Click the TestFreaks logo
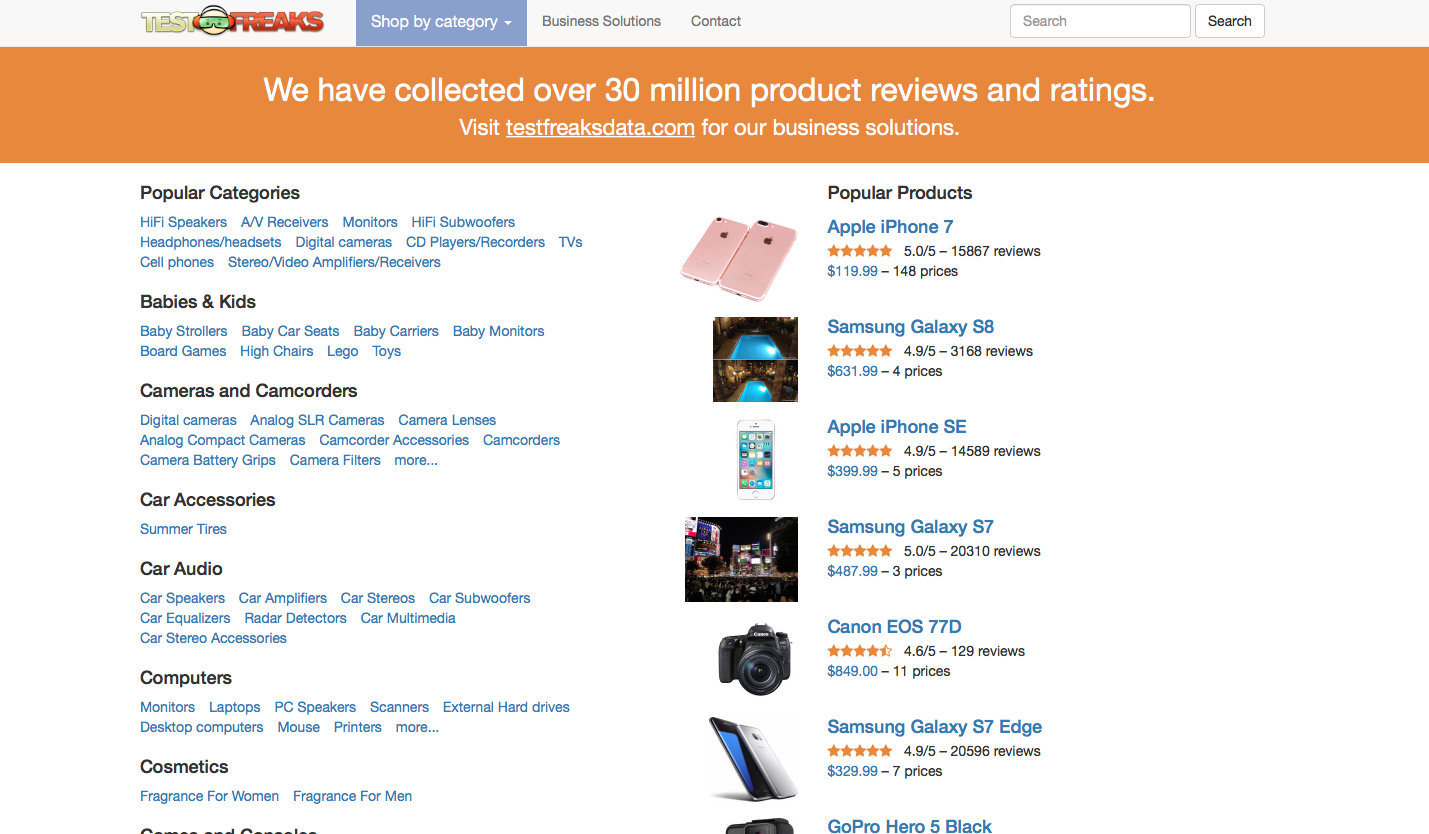Viewport: 1429px width, 834px height. [x=232, y=21]
